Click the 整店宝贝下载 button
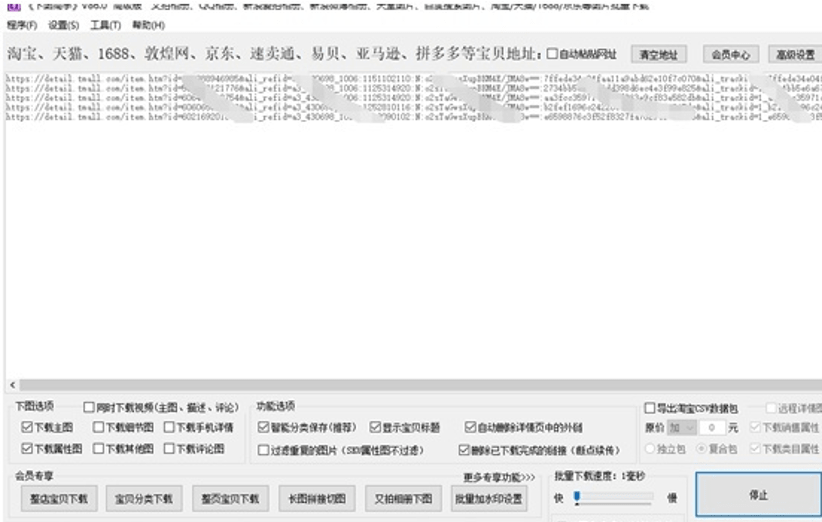The image size is (822, 522). 59,498
